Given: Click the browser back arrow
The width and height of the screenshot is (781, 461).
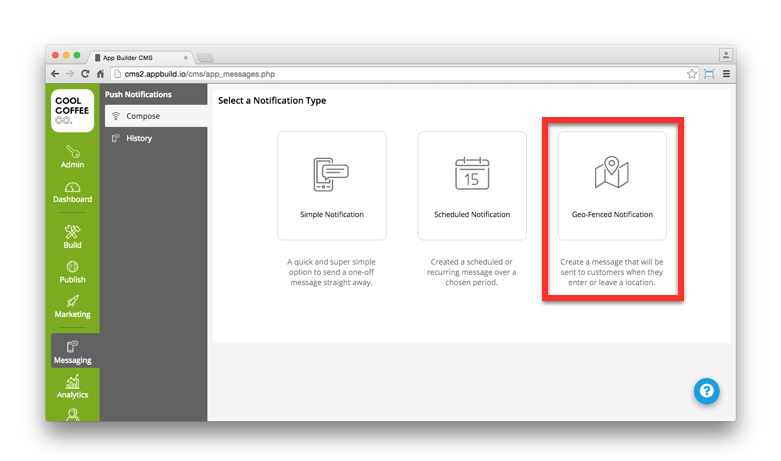Looking at the screenshot, I should [x=55, y=74].
